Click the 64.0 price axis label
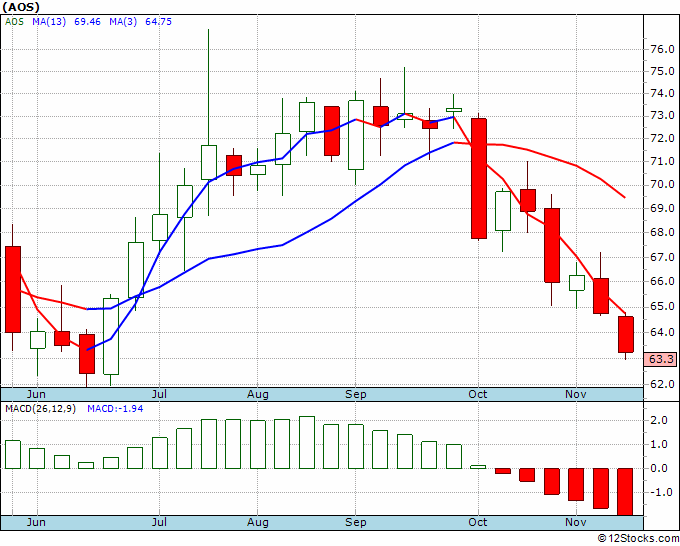 (662, 332)
